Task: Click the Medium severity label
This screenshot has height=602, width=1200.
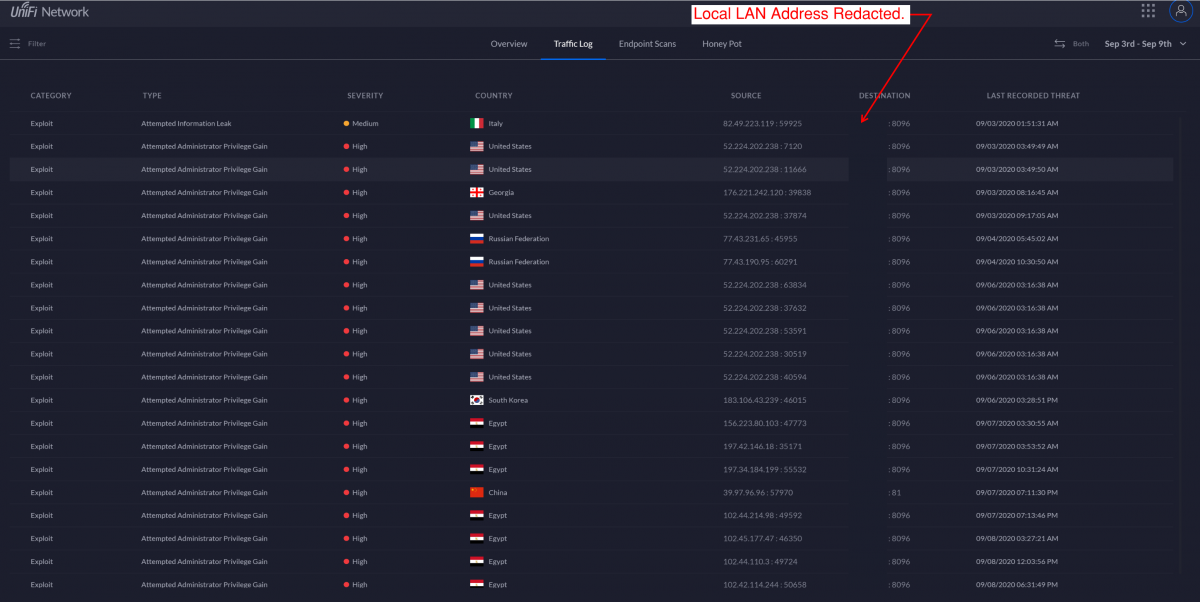Action: tap(363, 123)
